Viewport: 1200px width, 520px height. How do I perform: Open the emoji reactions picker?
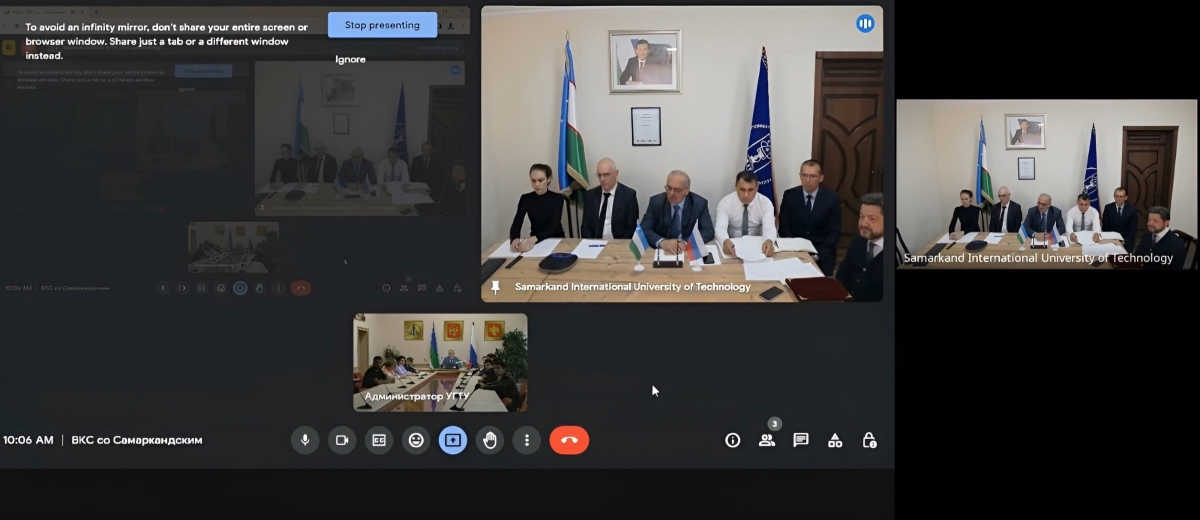(416, 440)
